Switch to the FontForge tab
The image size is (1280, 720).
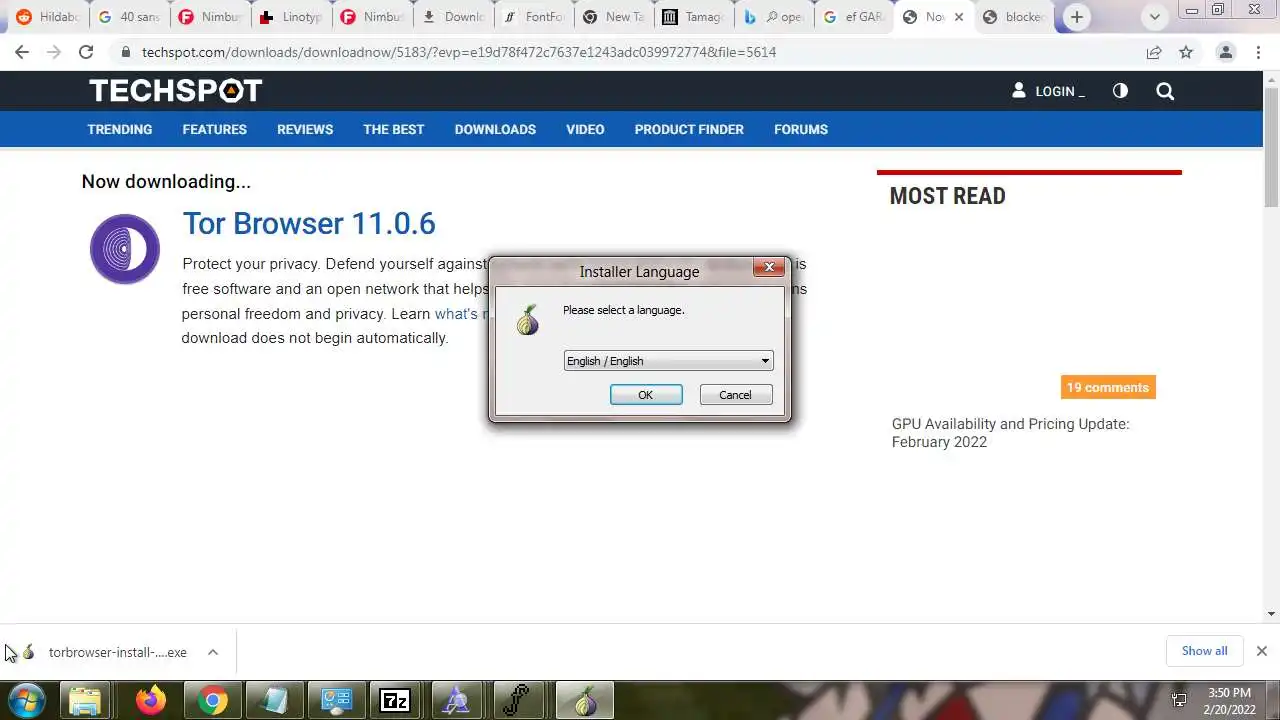[534, 17]
